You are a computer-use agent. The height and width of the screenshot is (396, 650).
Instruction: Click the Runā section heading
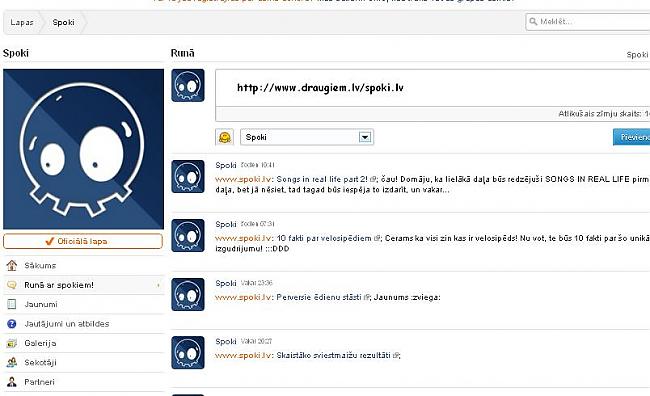tap(182, 53)
